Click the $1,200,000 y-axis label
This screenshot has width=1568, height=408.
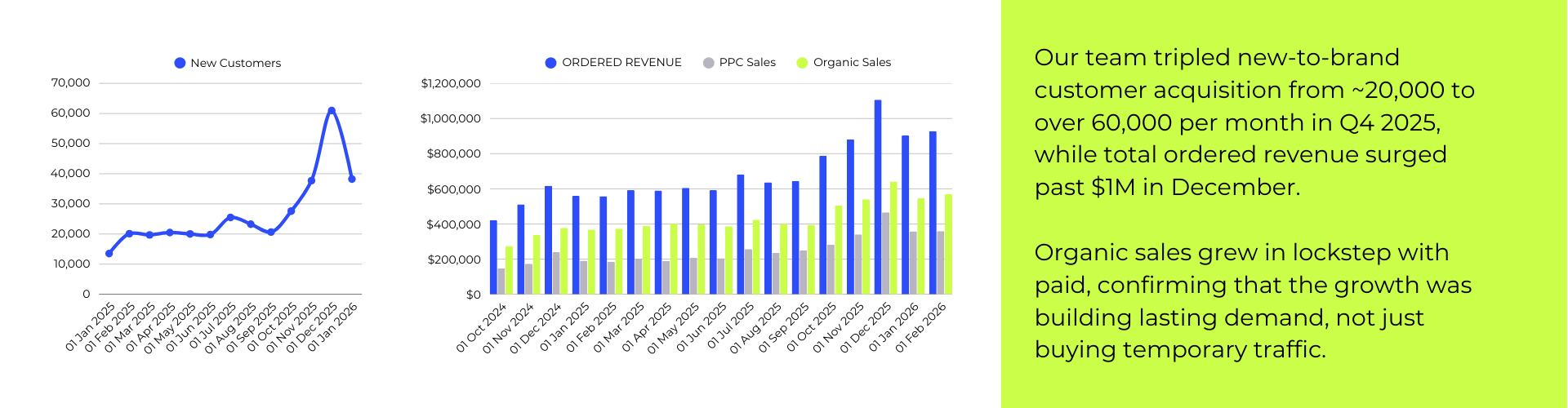(451, 83)
